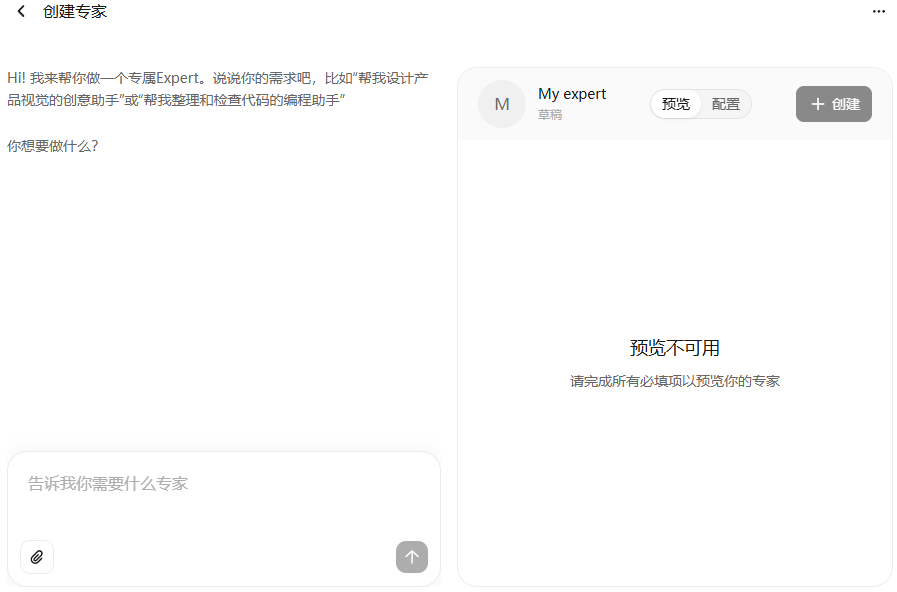Click the expert avatar showing letter M

502,103
